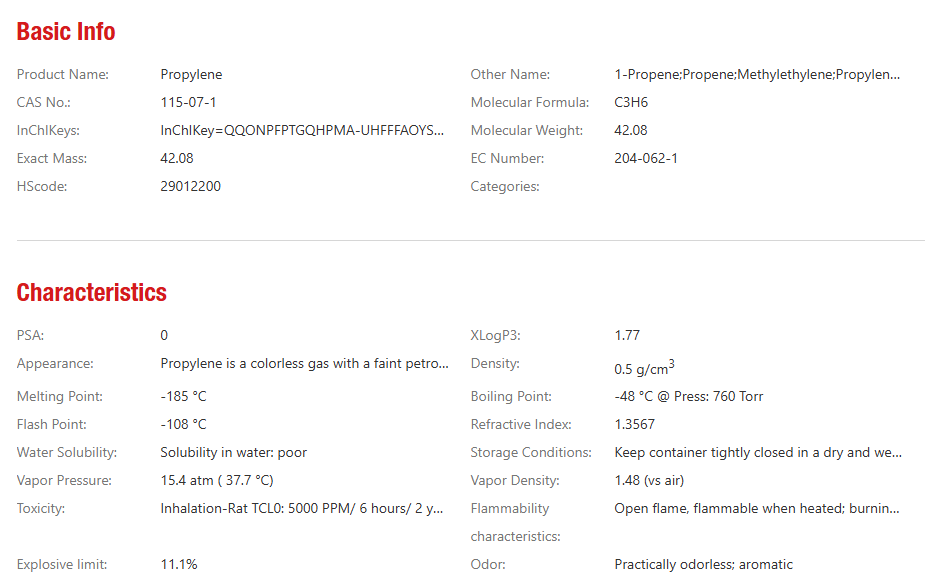Click the odor description text
Viewport: 927px width, 586px height.
[704, 565]
